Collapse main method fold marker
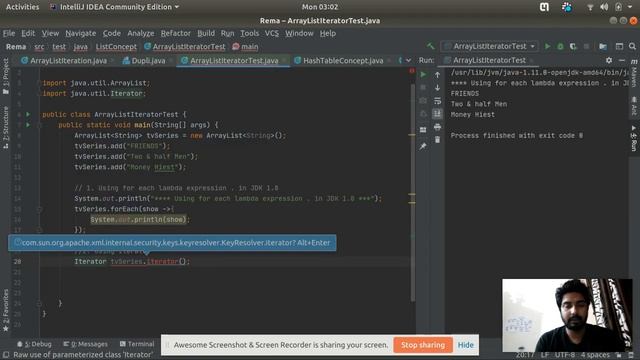This screenshot has height=360, width=640. coord(40,125)
